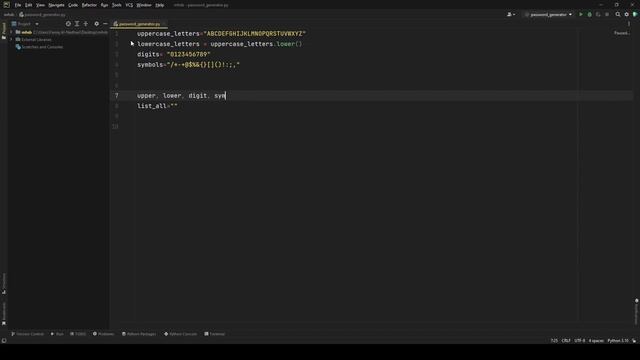
Task: Click the Stop icon
Action: click(607, 15)
